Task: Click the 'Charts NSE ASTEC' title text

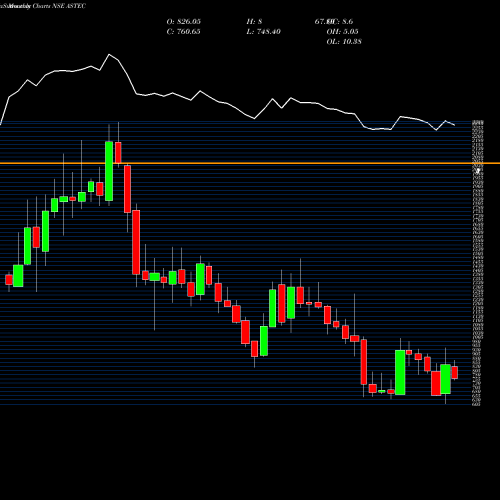Action: [59, 6]
